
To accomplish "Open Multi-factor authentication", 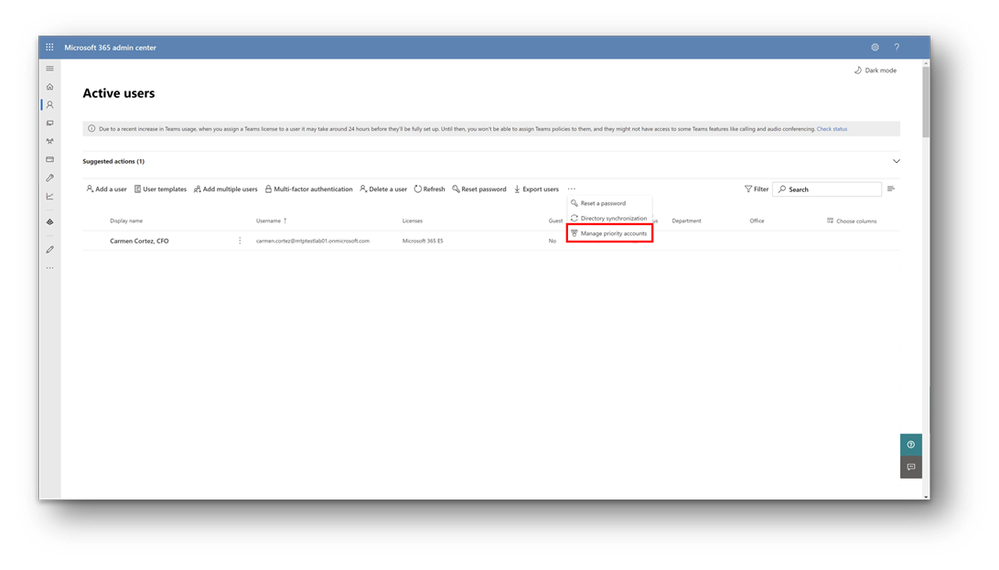I will (308, 189).
